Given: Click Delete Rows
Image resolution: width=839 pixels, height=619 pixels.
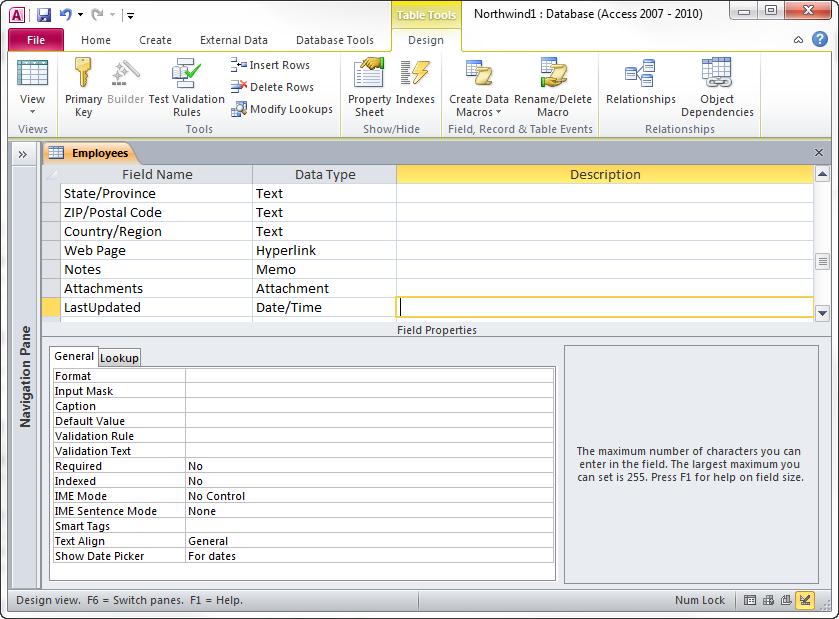Looking at the screenshot, I should click(x=272, y=87).
